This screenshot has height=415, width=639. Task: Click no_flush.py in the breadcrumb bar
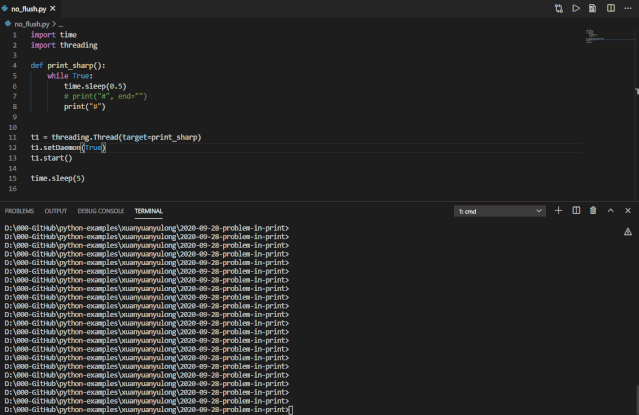(31, 23)
